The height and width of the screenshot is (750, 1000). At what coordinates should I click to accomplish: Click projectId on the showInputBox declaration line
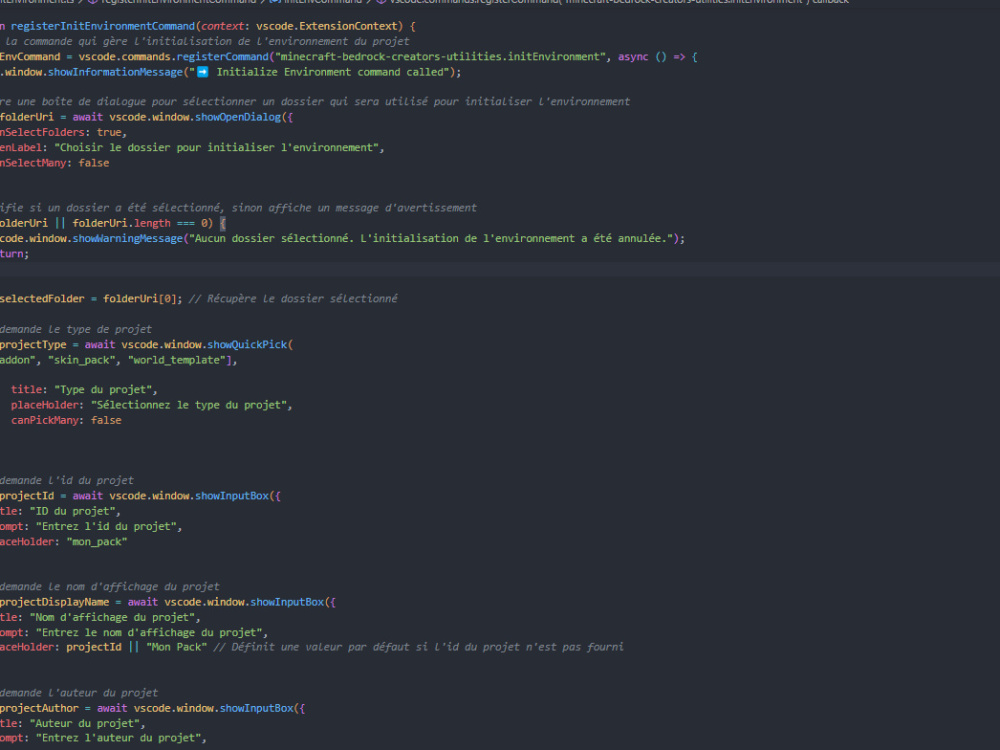click(27, 496)
